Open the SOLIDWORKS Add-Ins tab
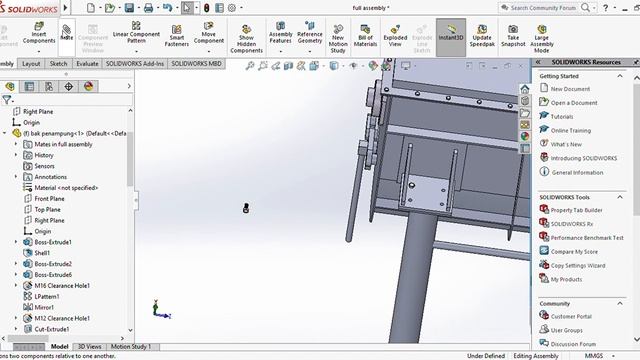Screen dimensions: 640x360 tap(135, 64)
